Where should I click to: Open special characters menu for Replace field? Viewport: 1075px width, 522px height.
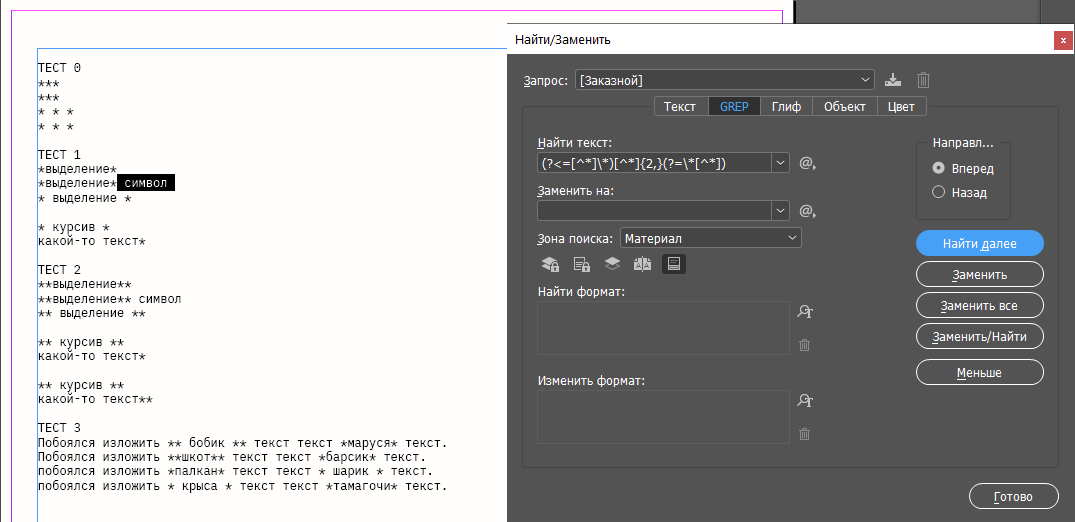808,211
